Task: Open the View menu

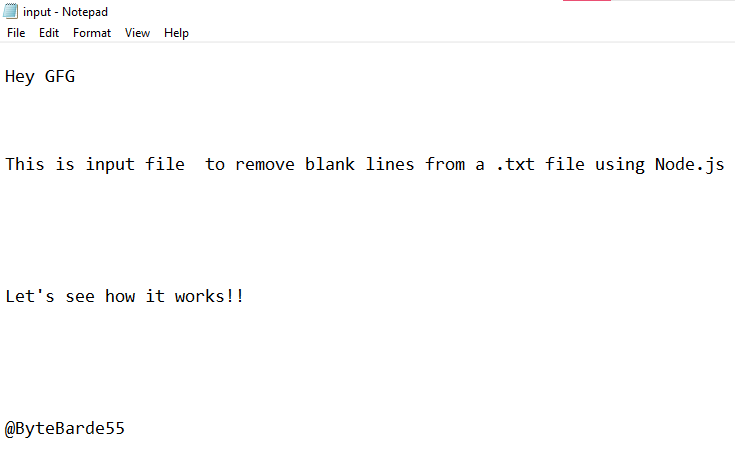Action: (137, 33)
